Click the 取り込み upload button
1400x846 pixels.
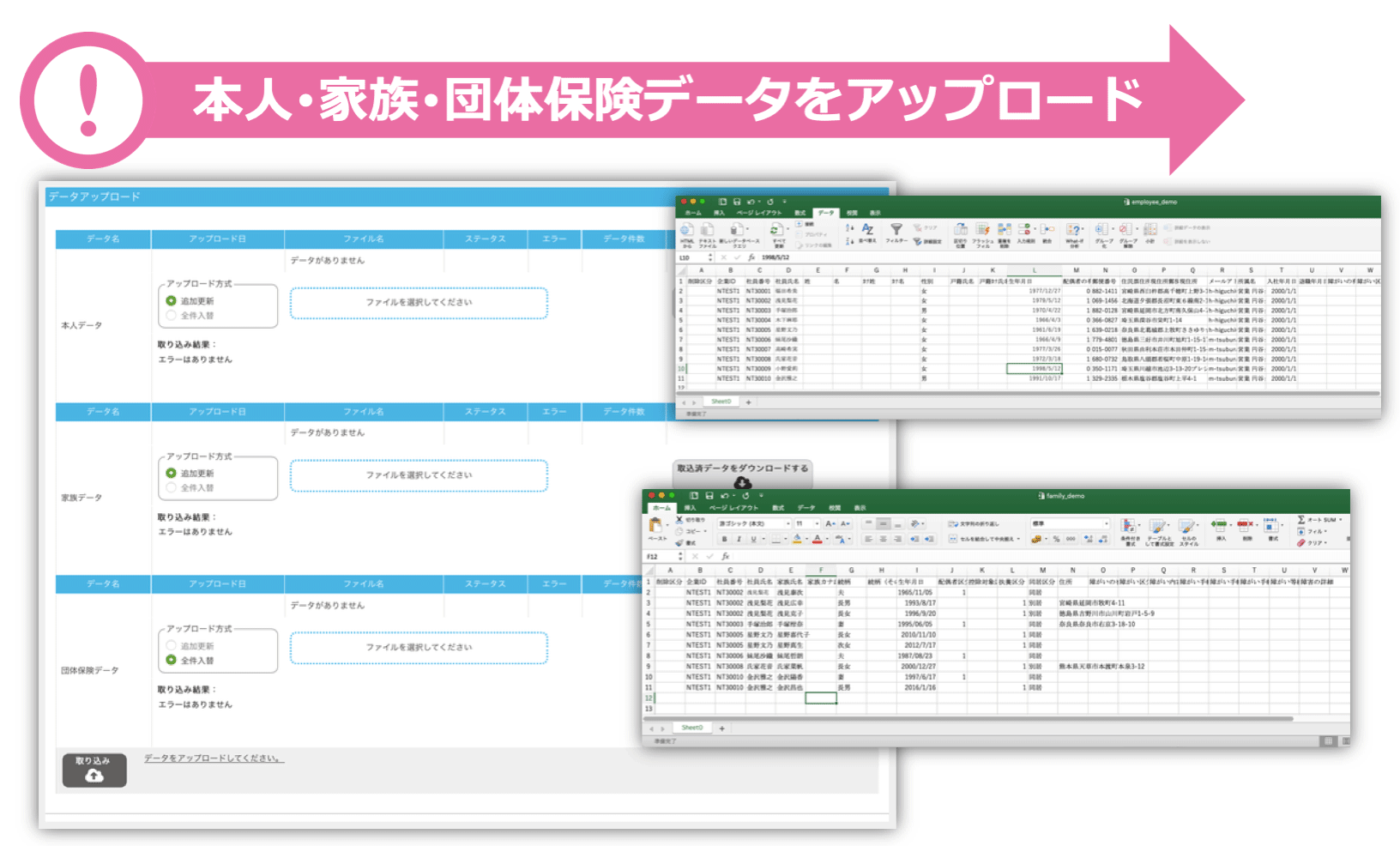tap(94, 770)
